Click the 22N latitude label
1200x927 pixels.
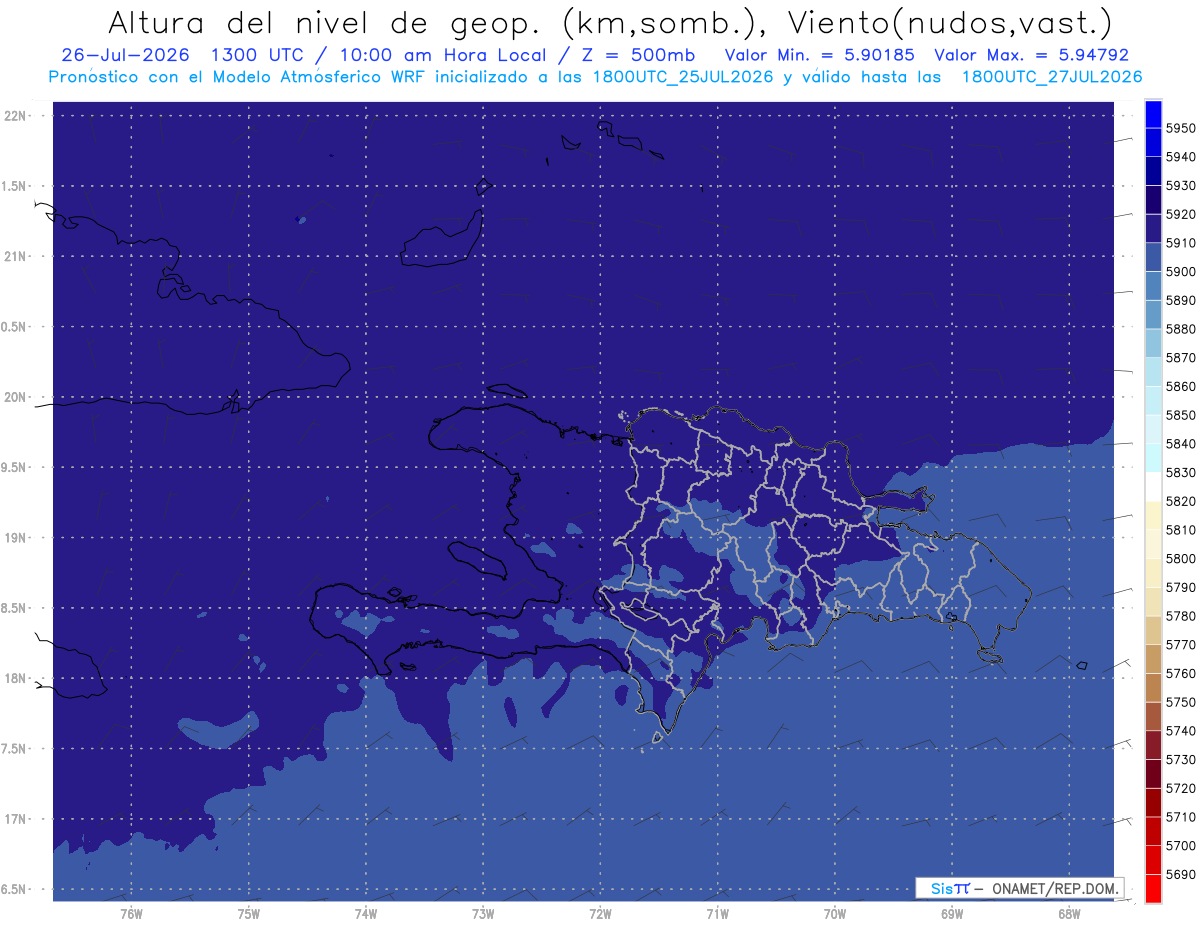click(15, 116)
